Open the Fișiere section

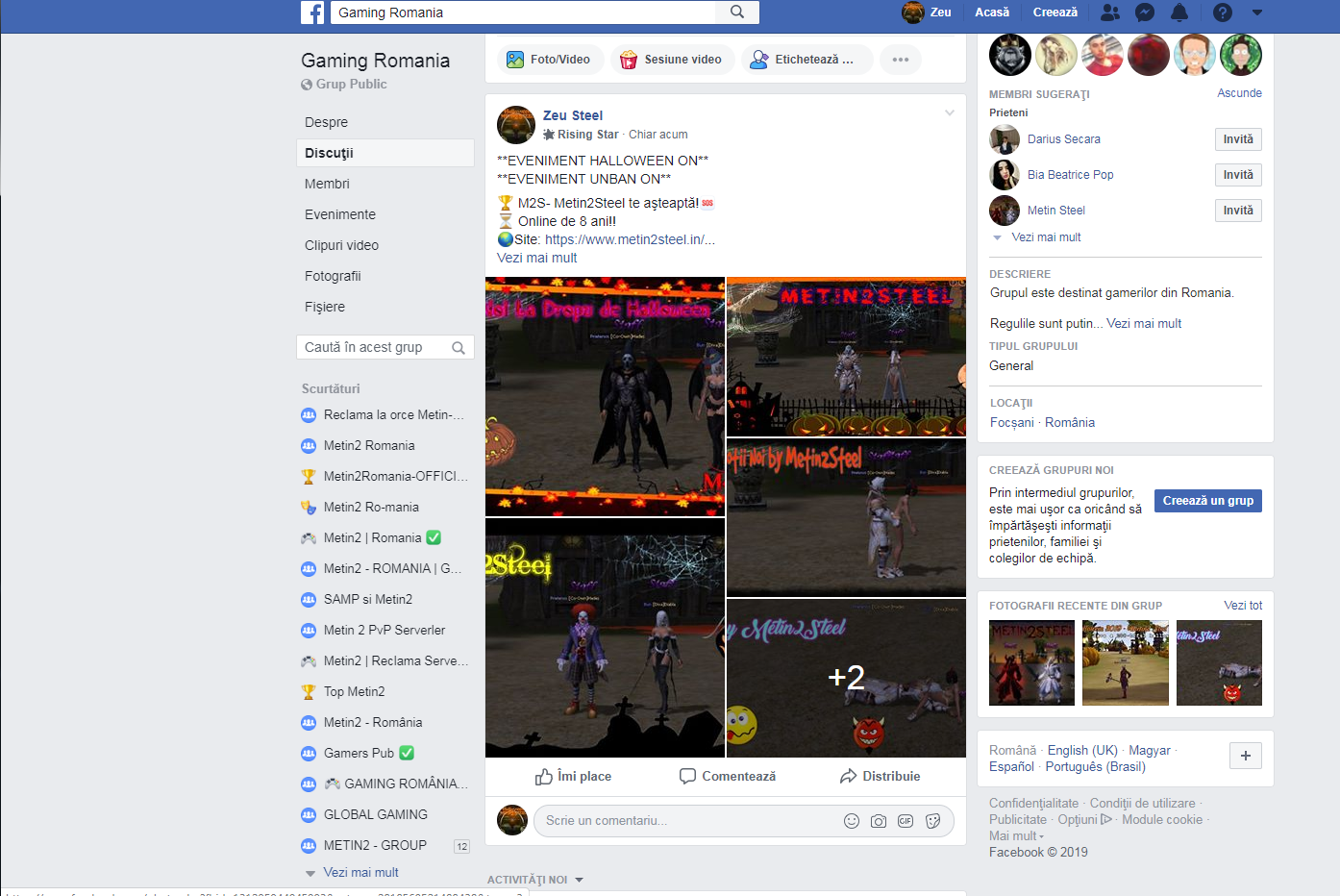[325, 307]
